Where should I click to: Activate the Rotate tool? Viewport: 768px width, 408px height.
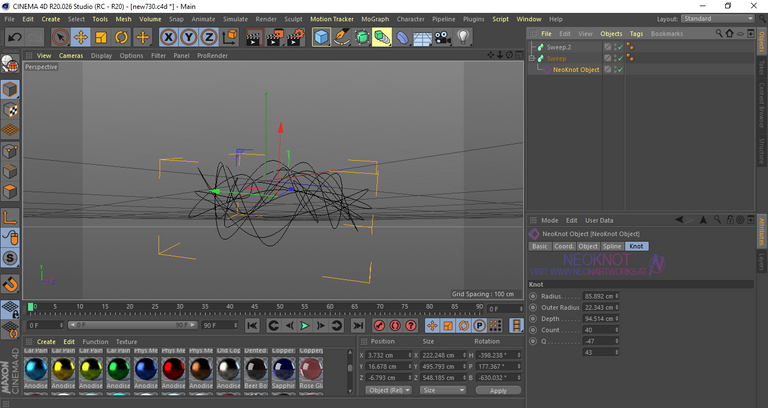(121, 37)
